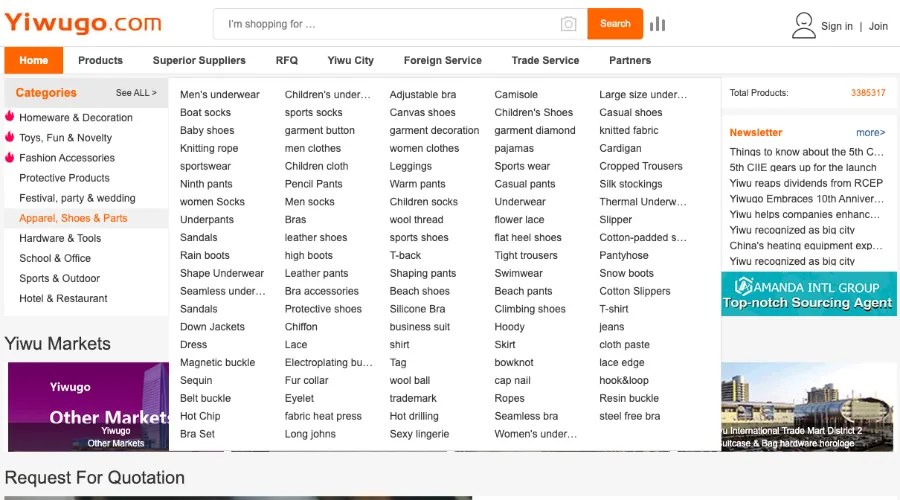Open Hoody subcategory

tap(509, 327)
